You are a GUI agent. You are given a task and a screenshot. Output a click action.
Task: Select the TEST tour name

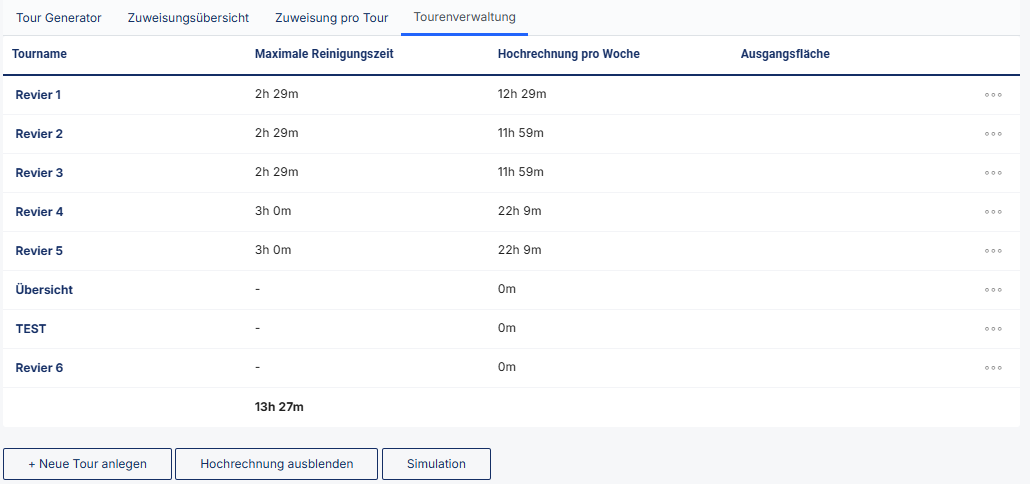(31, 329)
